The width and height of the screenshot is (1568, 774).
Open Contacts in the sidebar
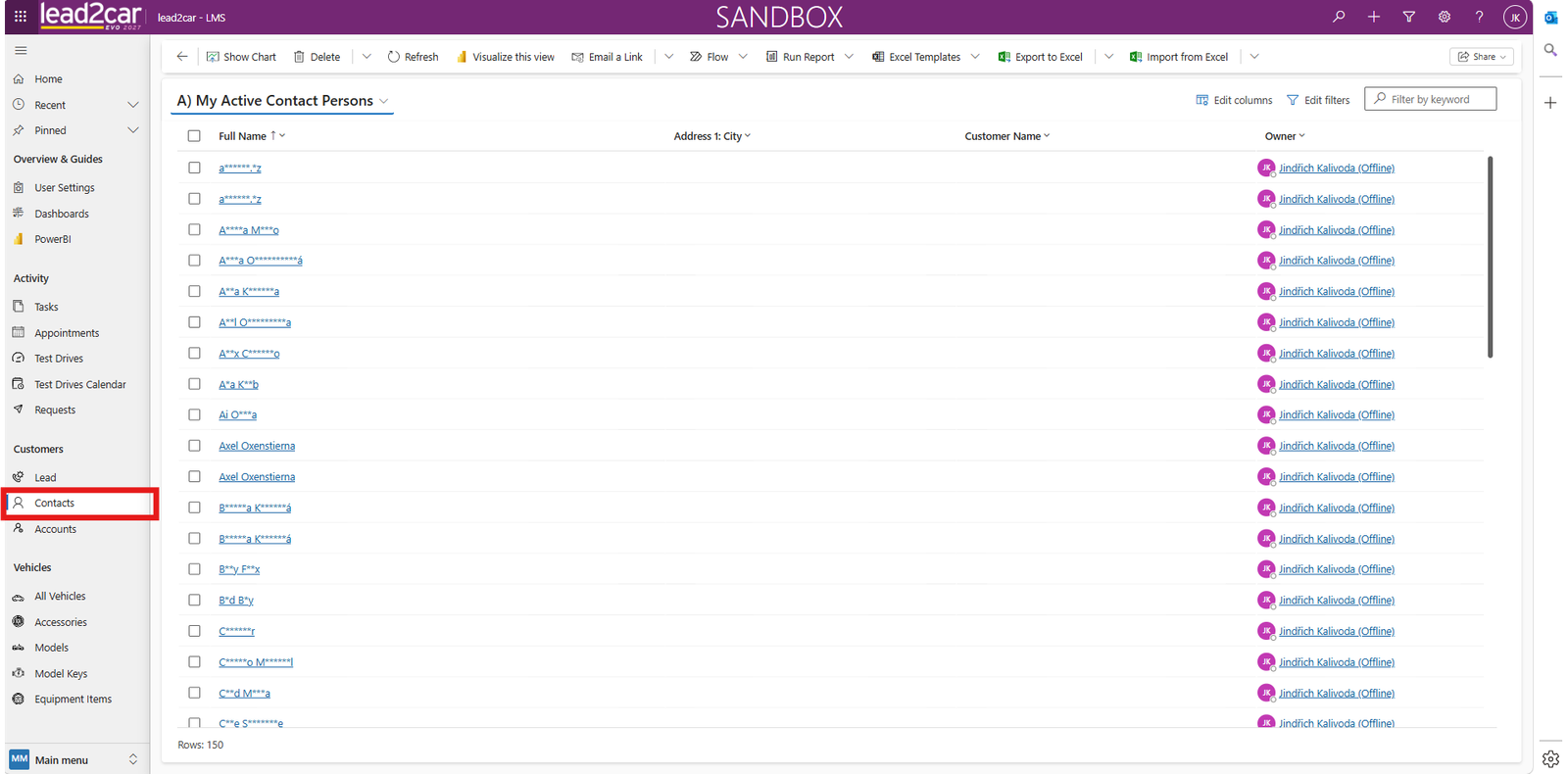80,504
